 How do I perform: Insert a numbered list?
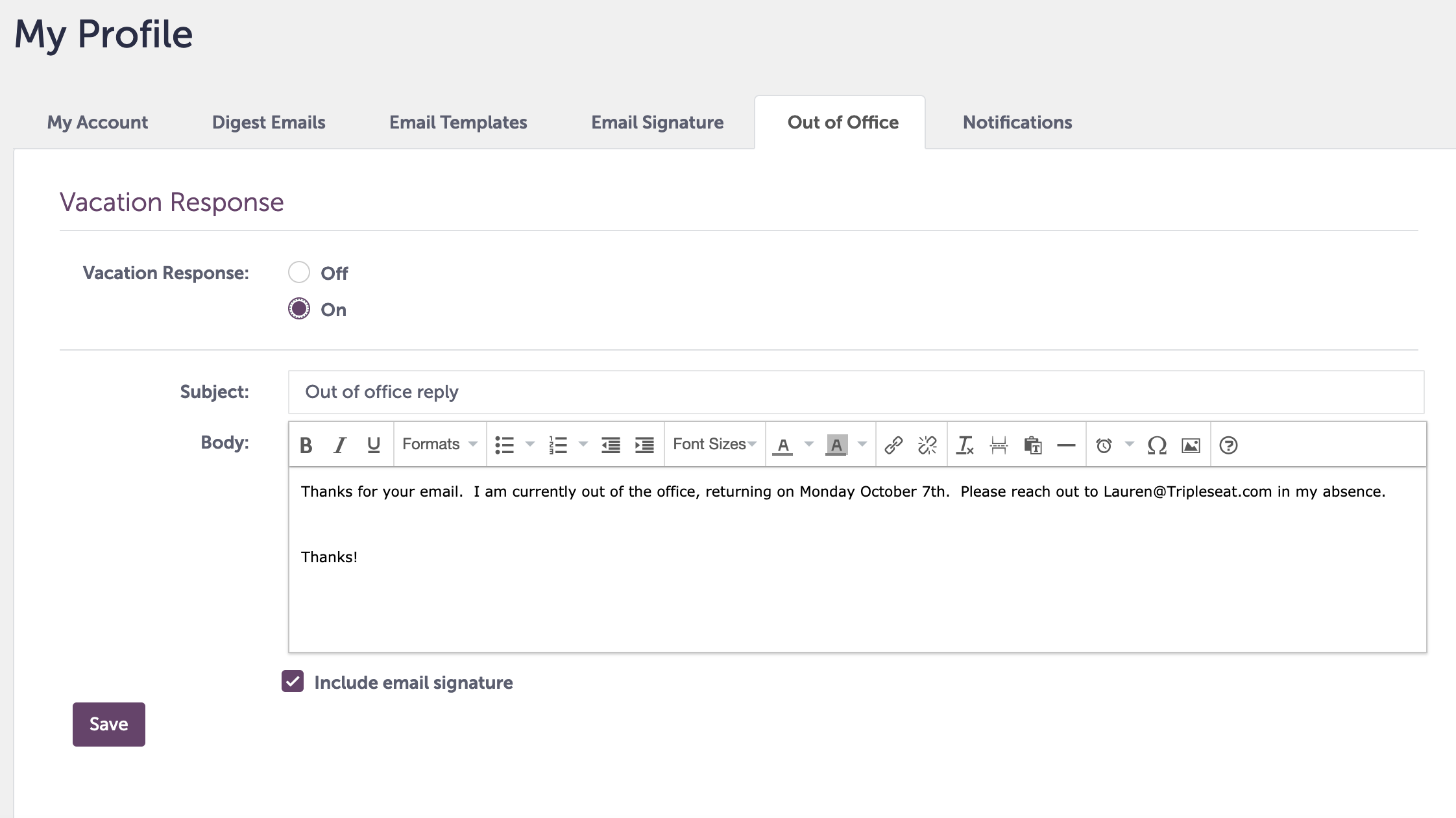click(x=558, y=445)
